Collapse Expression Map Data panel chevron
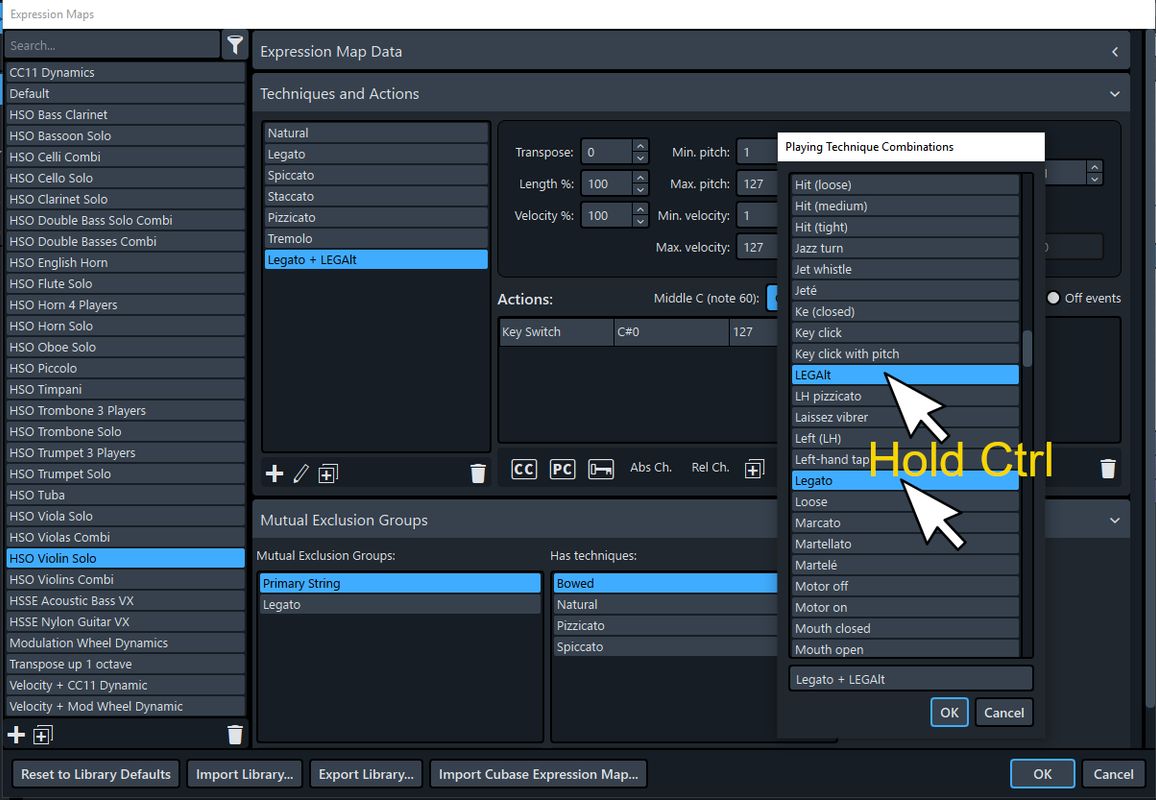Screen dimensions: 1156x800 click(1115, 52)
